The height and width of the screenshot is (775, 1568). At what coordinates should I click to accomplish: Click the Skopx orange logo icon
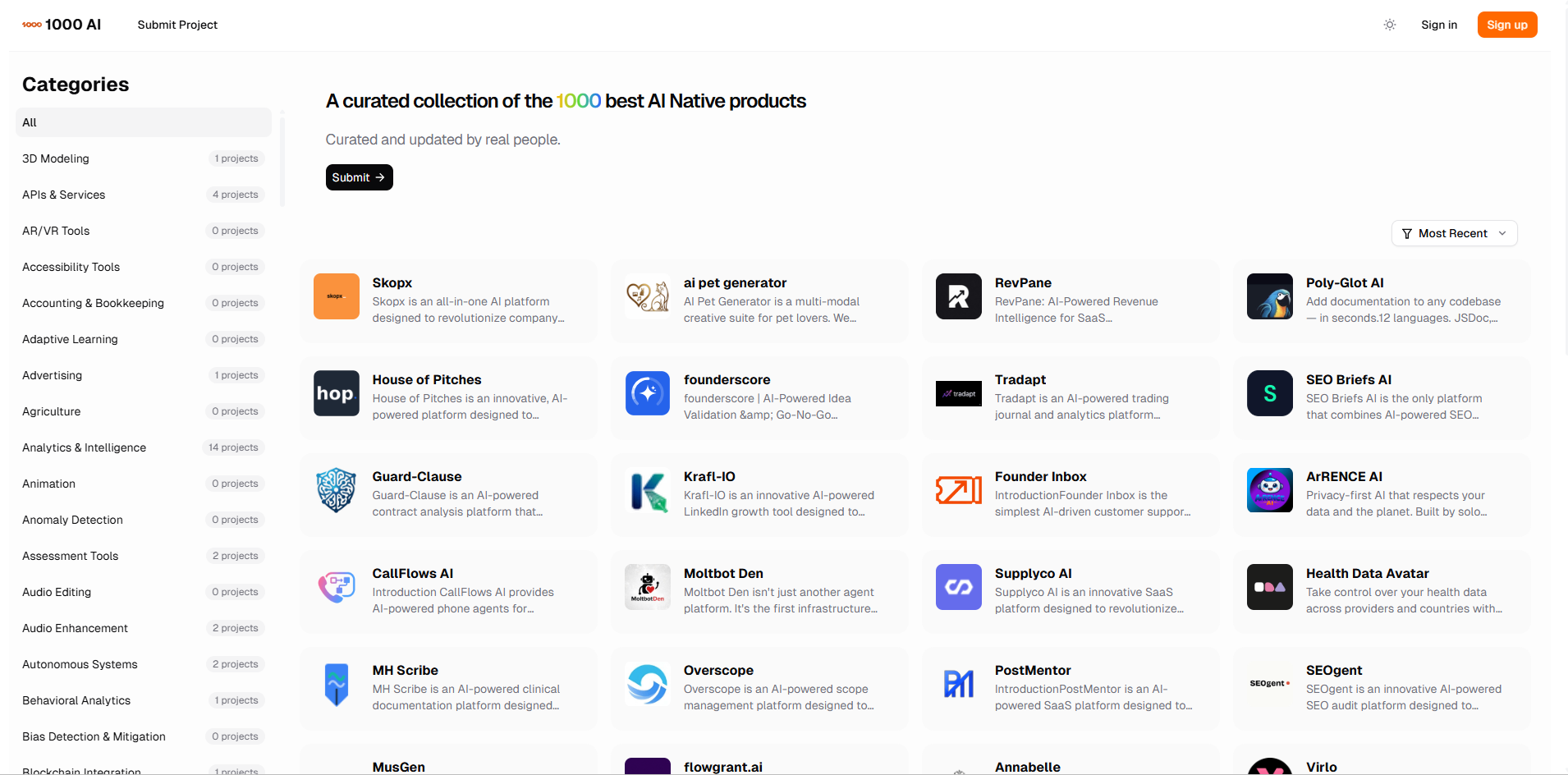pyautogui.click(x=336, y=296)
